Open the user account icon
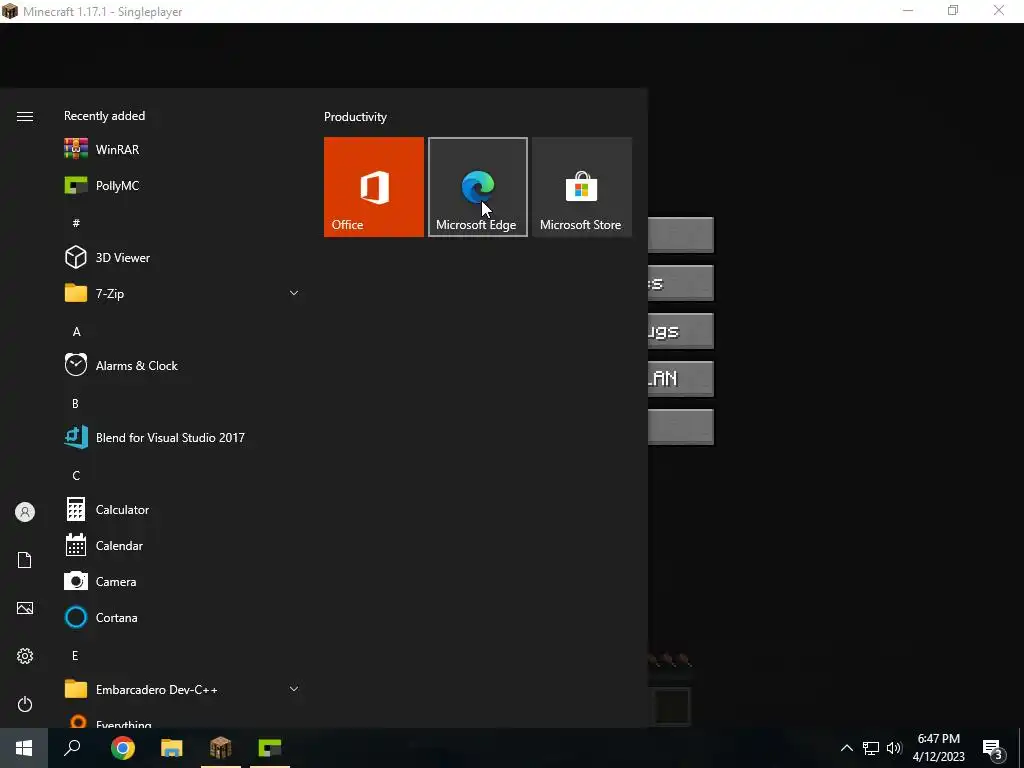This screenshot has width=1024, height=768. [x=25, y=512]
